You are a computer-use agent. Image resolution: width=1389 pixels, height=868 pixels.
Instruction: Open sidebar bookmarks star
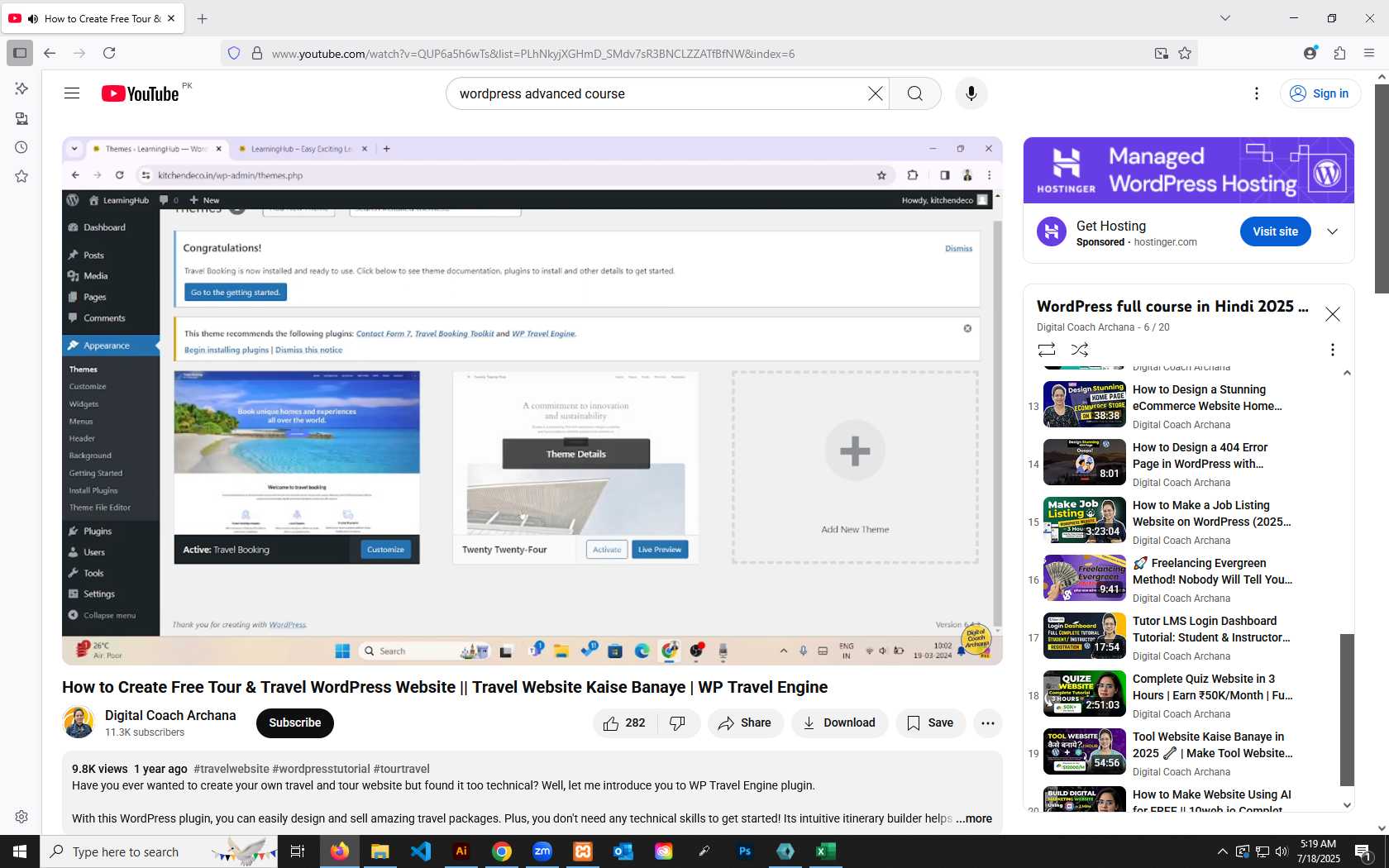pos(21,176)
